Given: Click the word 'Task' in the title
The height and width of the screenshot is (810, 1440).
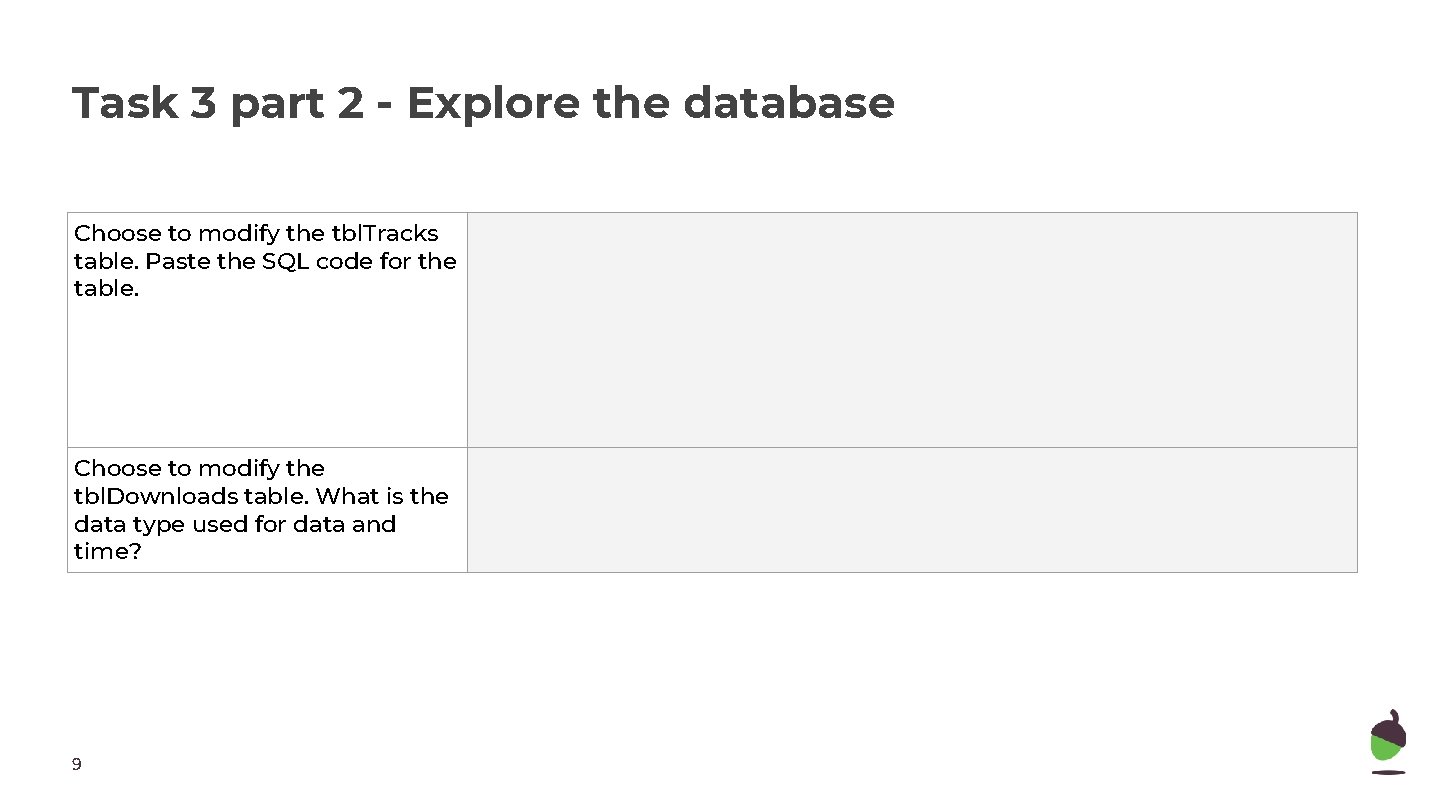Looking at the screenshot, I should pyautogui.click(x=125, y=103).
